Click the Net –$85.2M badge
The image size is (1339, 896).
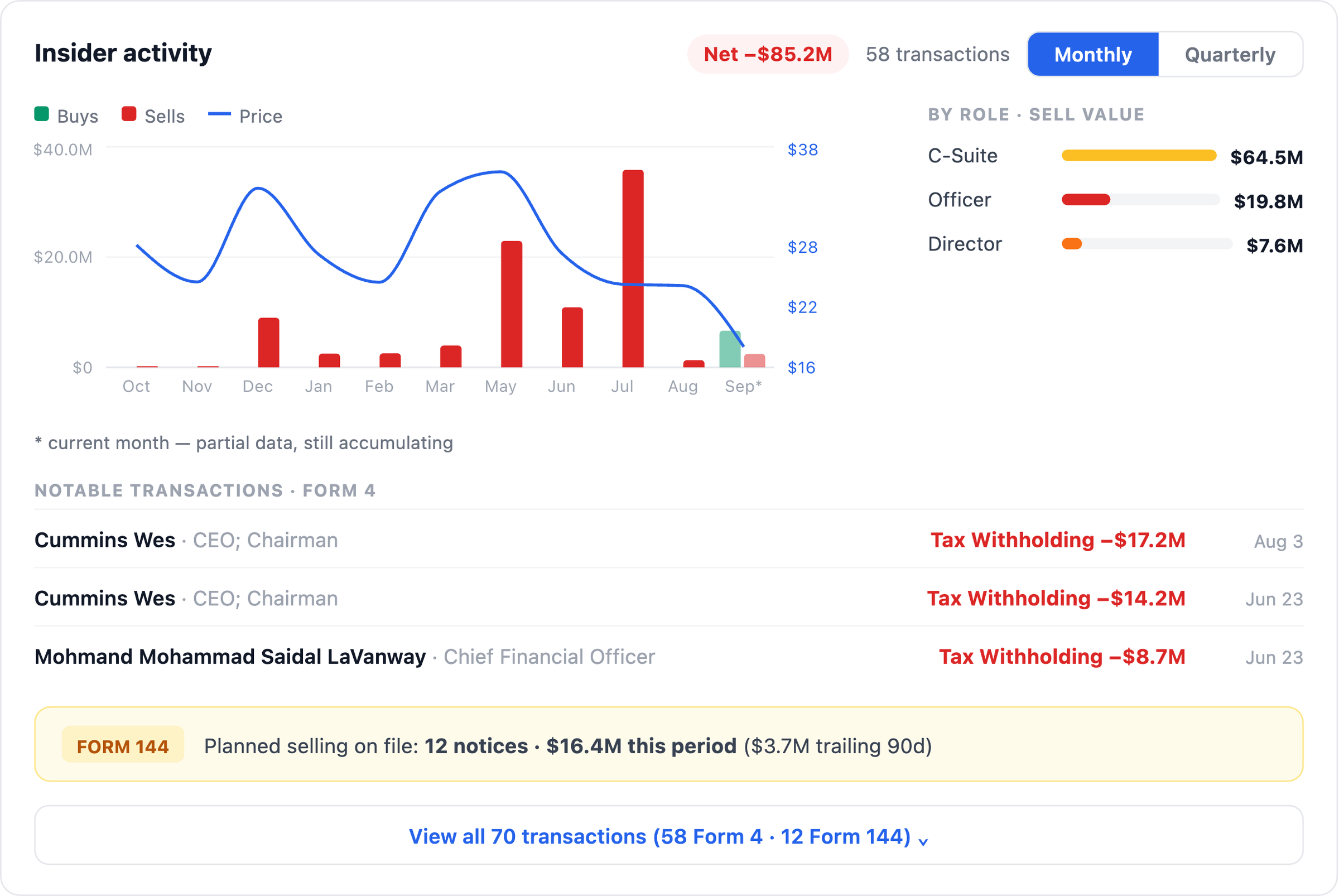[768, 54]
